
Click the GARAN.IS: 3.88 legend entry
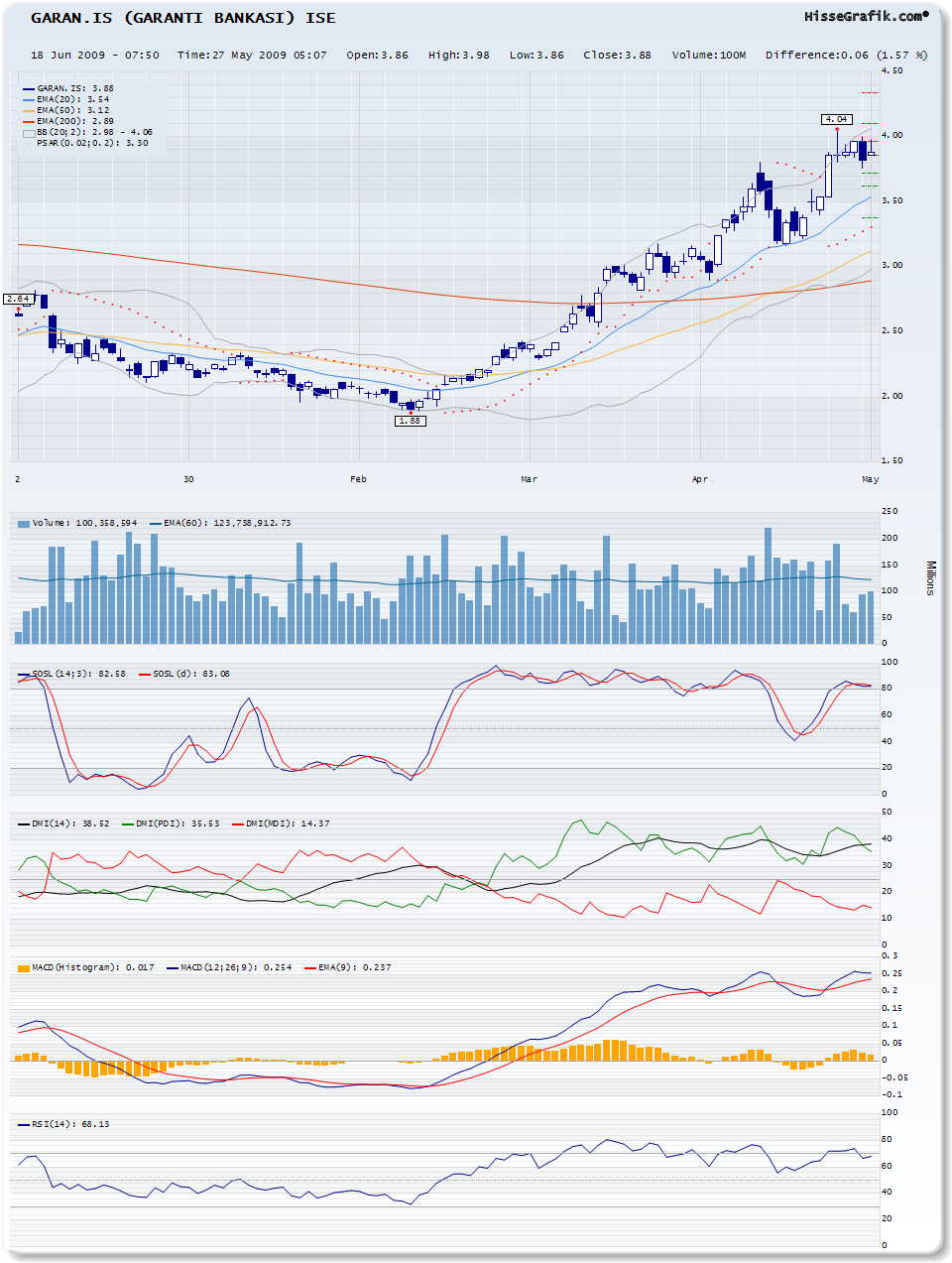pos(68,88)
